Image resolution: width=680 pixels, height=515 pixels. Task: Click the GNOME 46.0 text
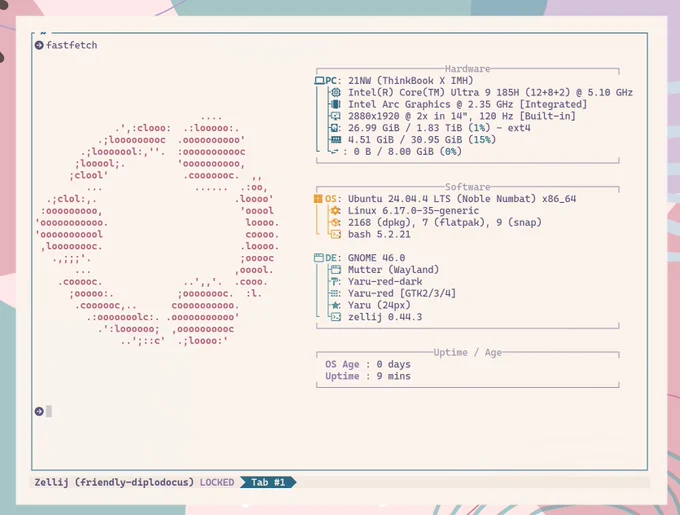tap(376, 258)
